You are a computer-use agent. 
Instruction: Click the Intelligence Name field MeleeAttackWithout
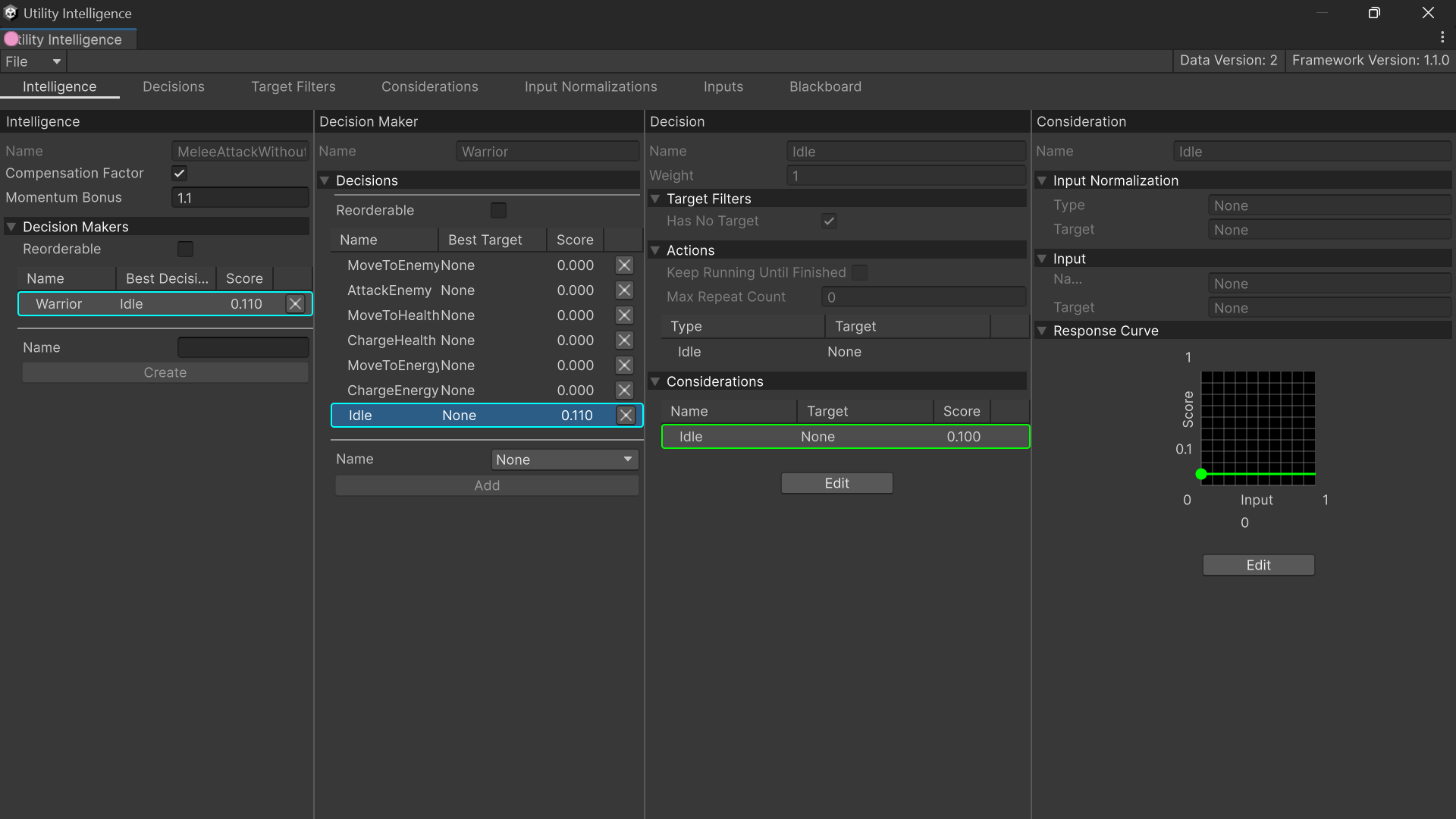point(240,152)
